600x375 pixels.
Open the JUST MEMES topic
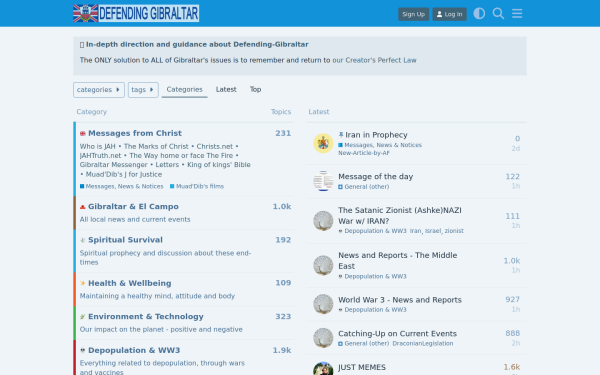point(362,367)
